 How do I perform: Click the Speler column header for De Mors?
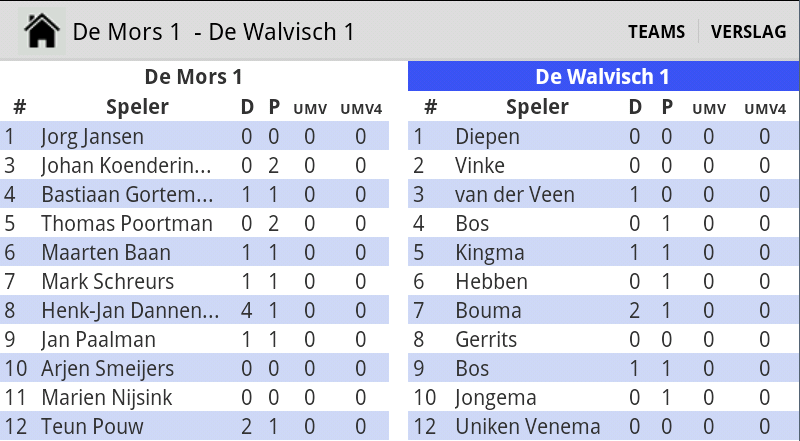[137, 107]
